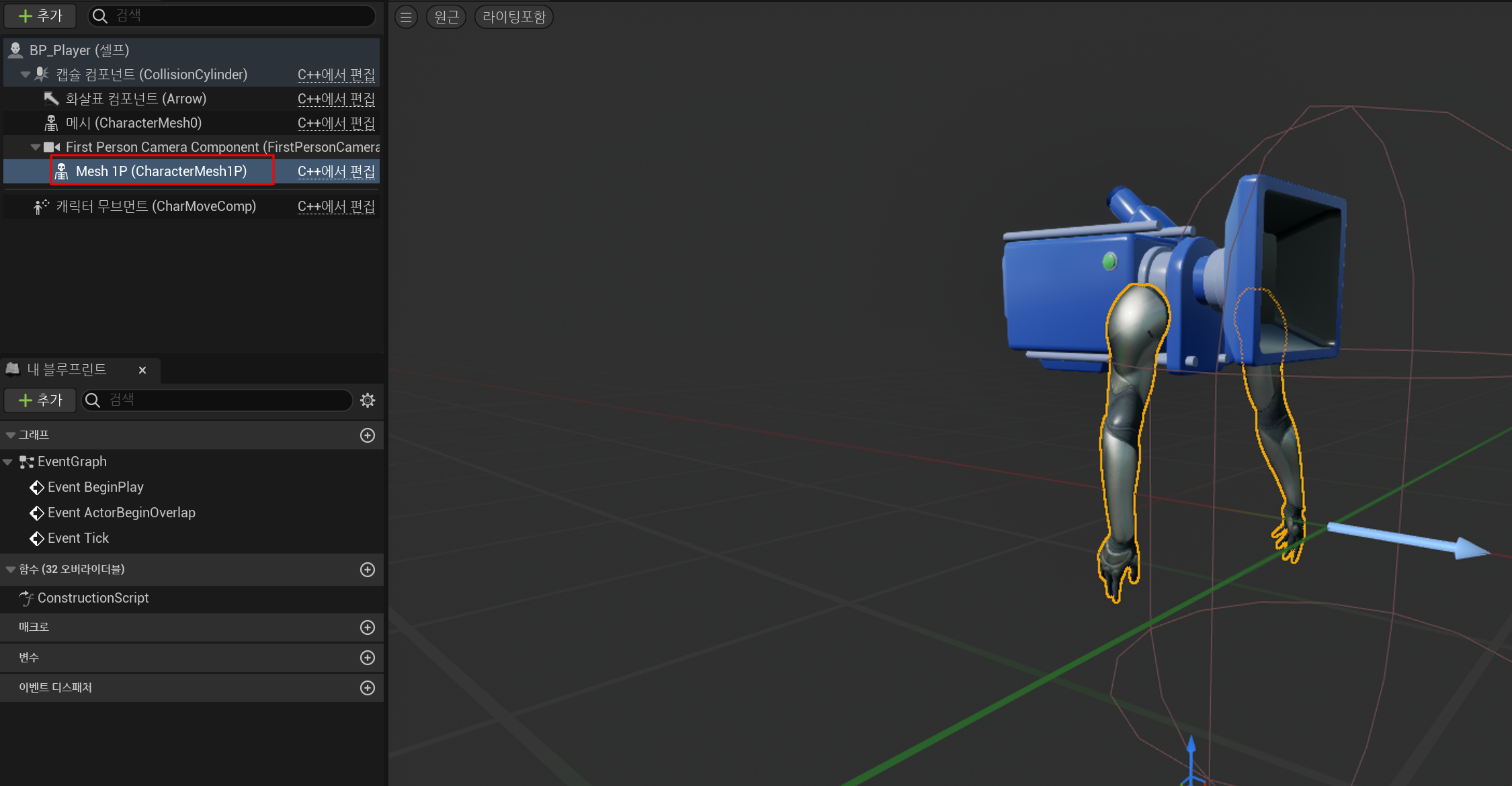Collapse the First Person Camera Component
The width and height of the screenshot is (1512, 786).
click(x=35, y=147)
